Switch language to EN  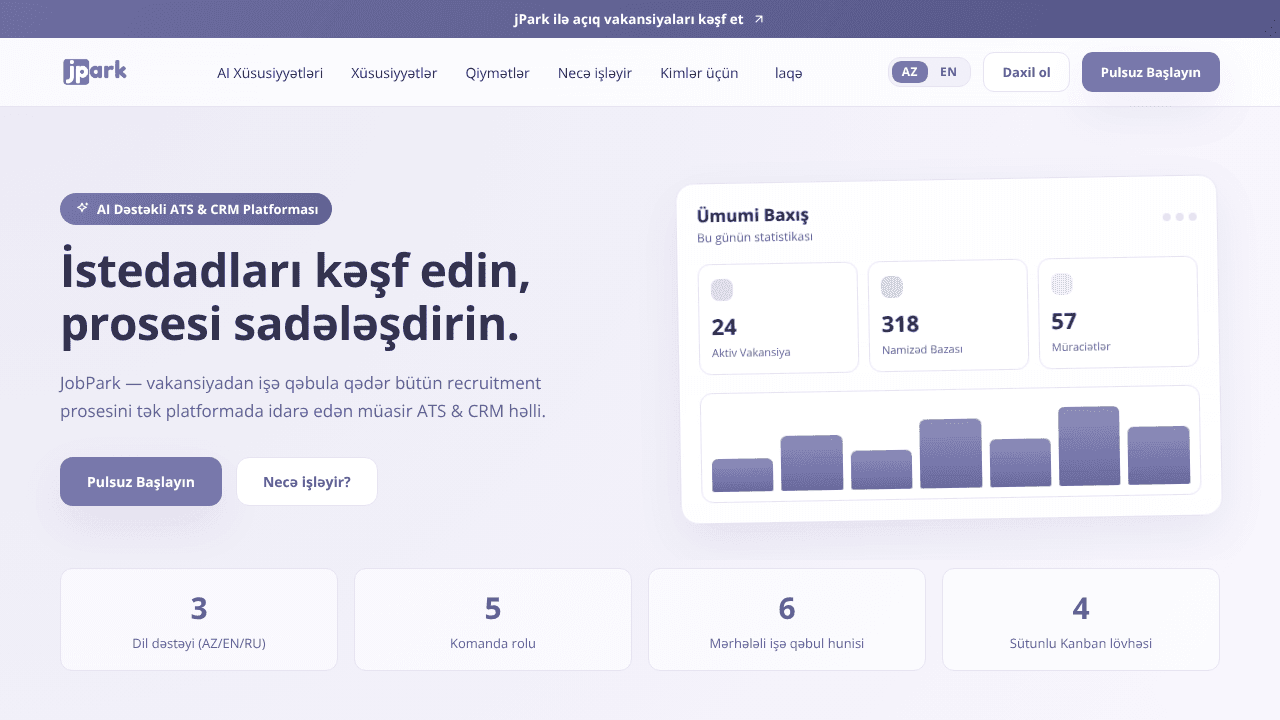click(x=948, y=72)
